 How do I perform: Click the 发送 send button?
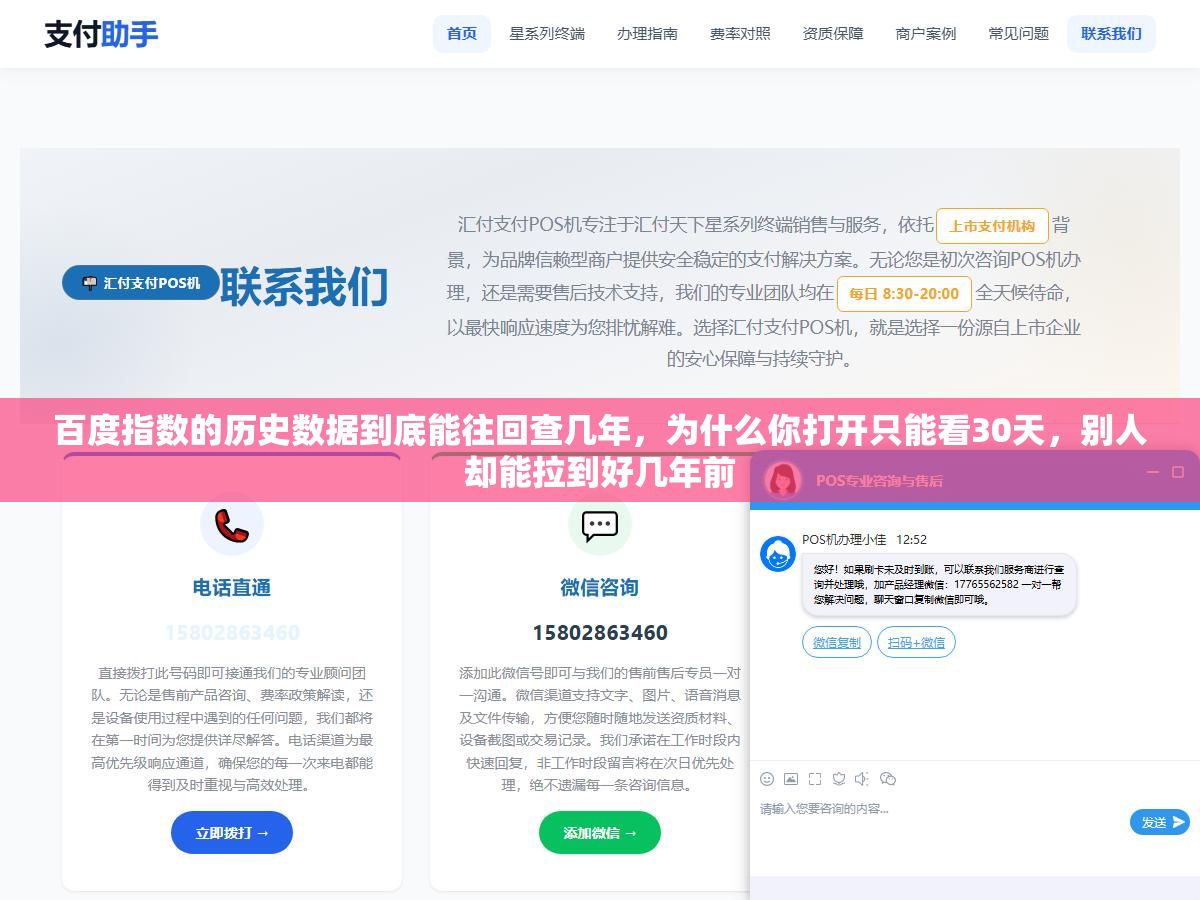pyautogui.click(x=1160, y=822)
